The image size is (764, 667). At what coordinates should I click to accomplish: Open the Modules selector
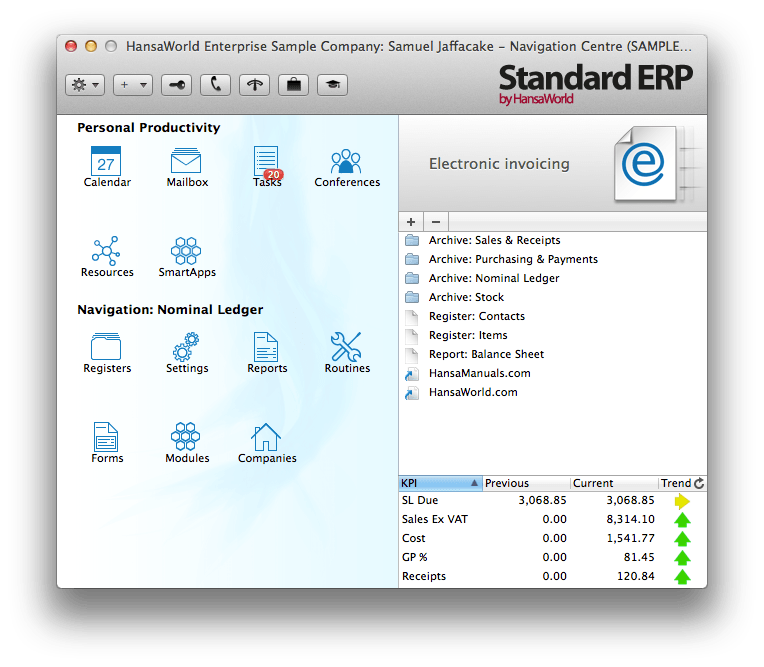point(187,443)
